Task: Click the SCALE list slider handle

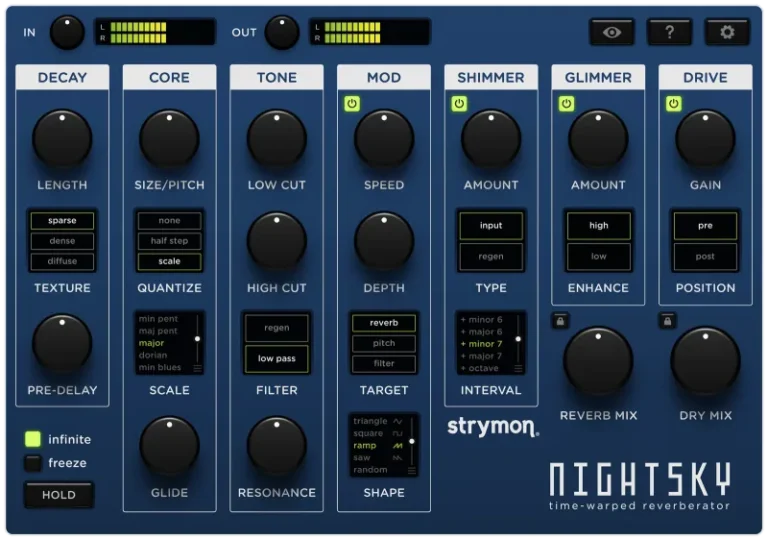Action: click(197, 340)
